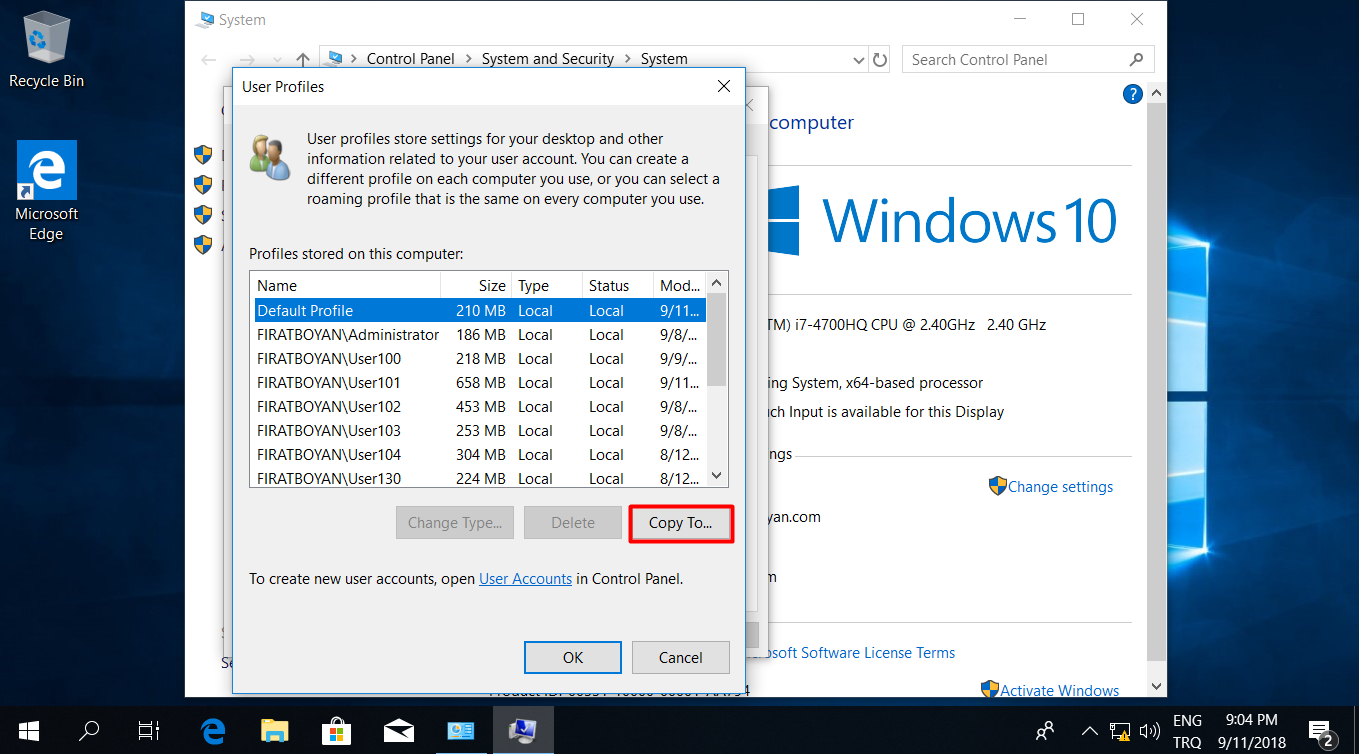1359x754 pixels.
Task: Click the profiles list scroll down arrow
Action: [717, 476]
